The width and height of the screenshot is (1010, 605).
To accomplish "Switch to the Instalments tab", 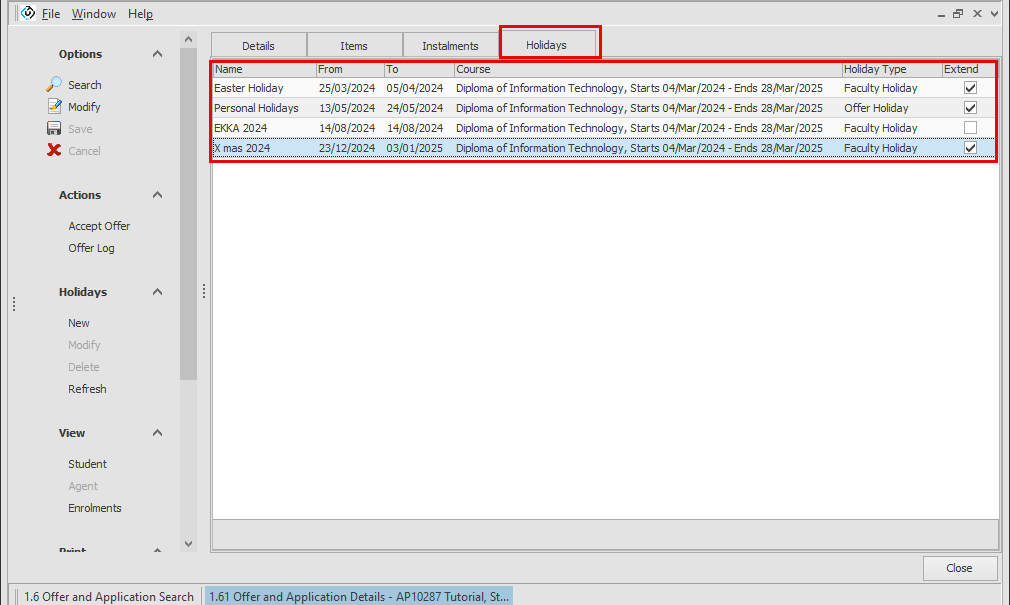I will [x=450, y=46].
